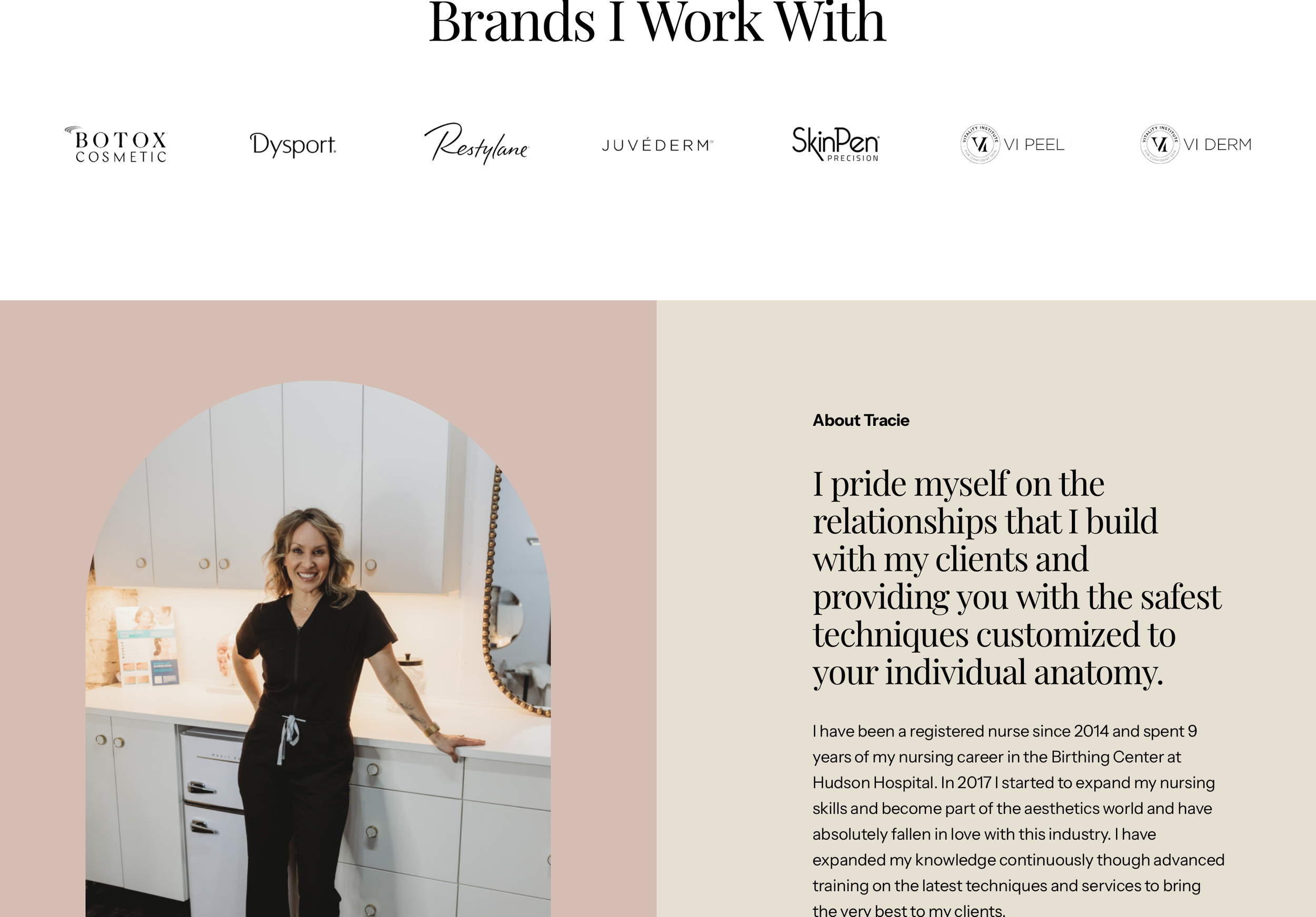The height and width of the screenshot is (917, 1316).
Task: Click the Juvéderm logo
Action: 657,145
